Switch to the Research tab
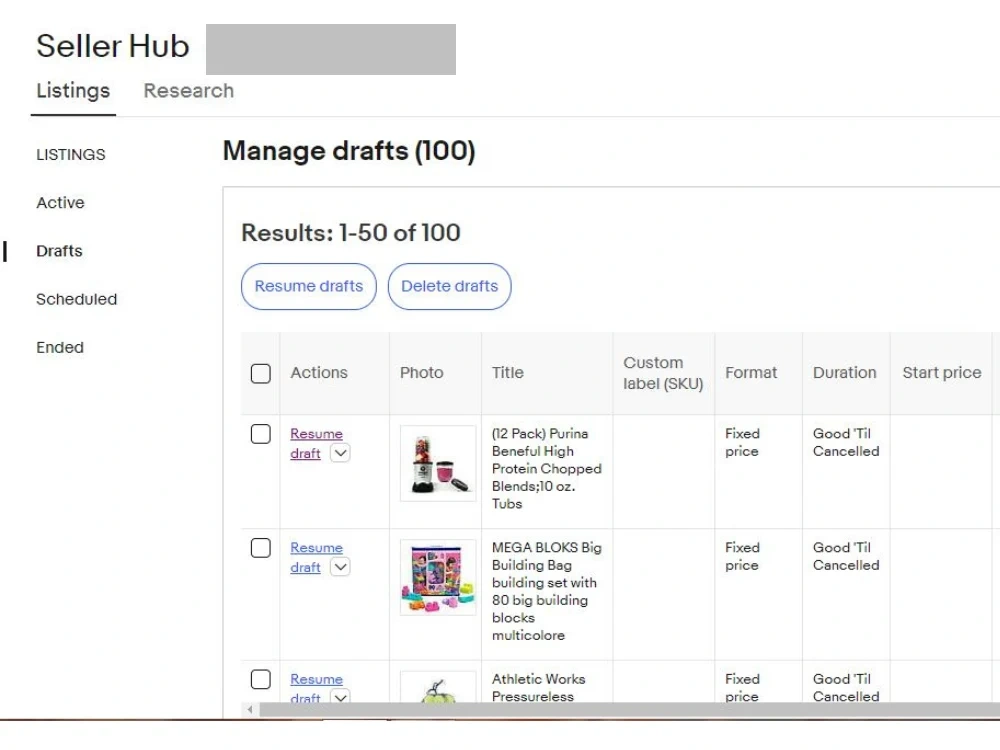The width and height of the screenshot is (1000, 750). point(189,91)
